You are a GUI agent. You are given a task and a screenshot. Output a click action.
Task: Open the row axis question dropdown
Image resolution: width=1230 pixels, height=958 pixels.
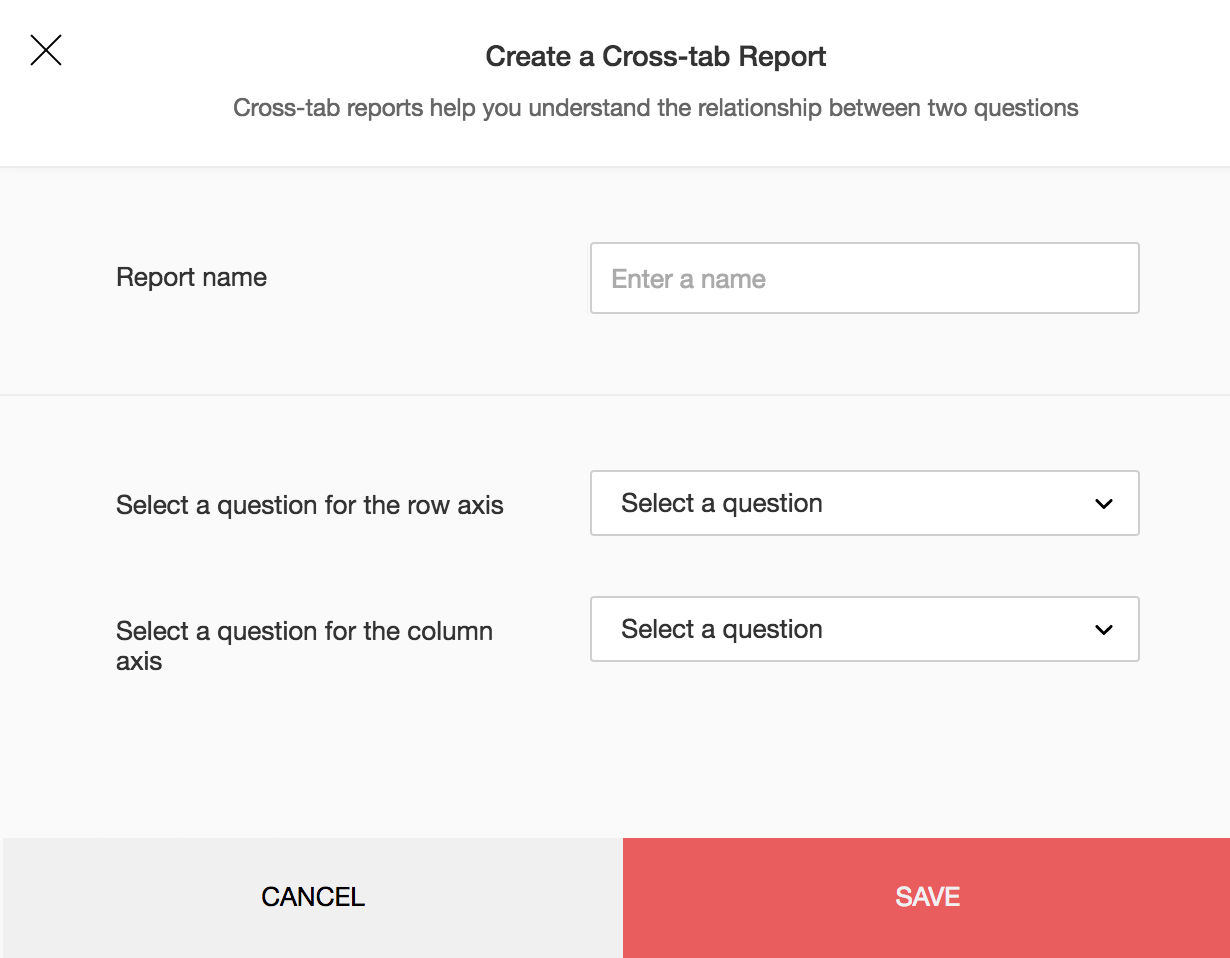coord(864,503)
